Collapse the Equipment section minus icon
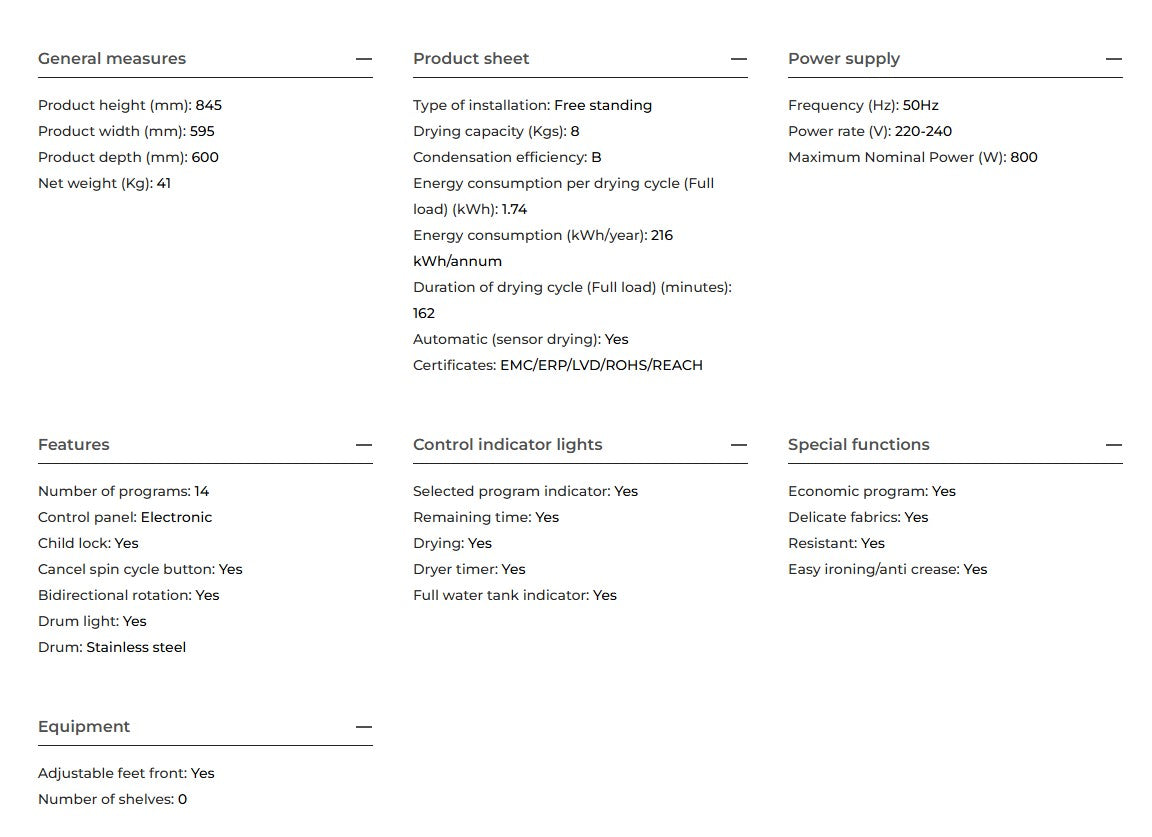The width and height of the screenshot is (1152, 837). click(364, 727)
